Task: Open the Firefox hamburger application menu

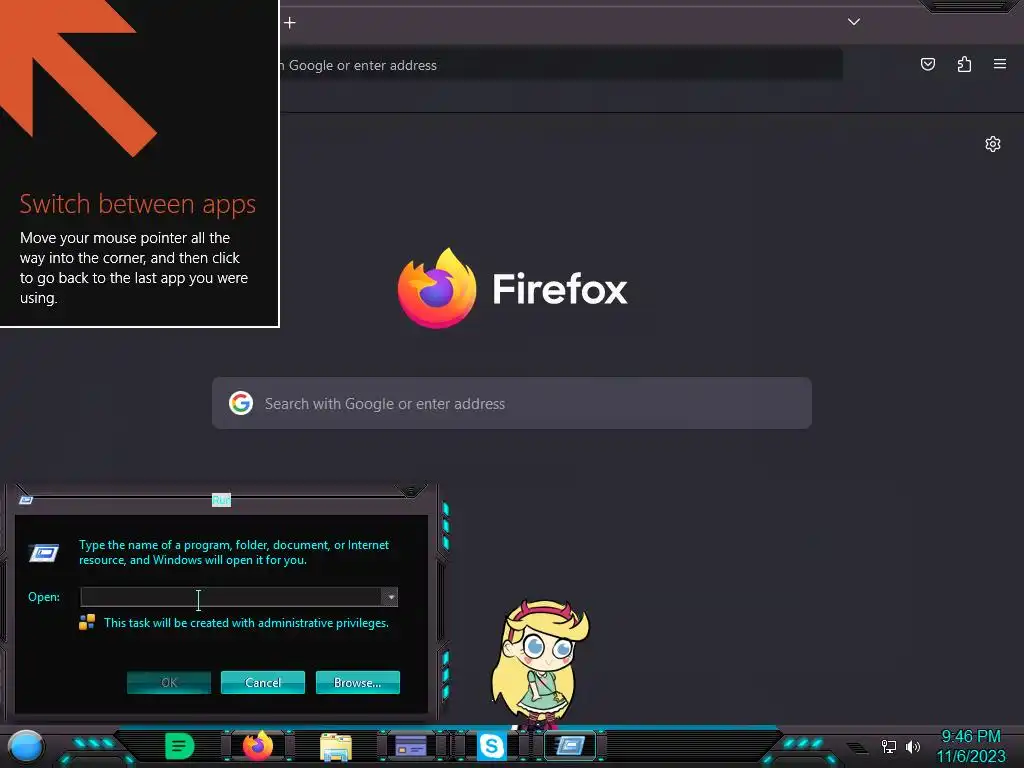Action: coord(1000,64)
